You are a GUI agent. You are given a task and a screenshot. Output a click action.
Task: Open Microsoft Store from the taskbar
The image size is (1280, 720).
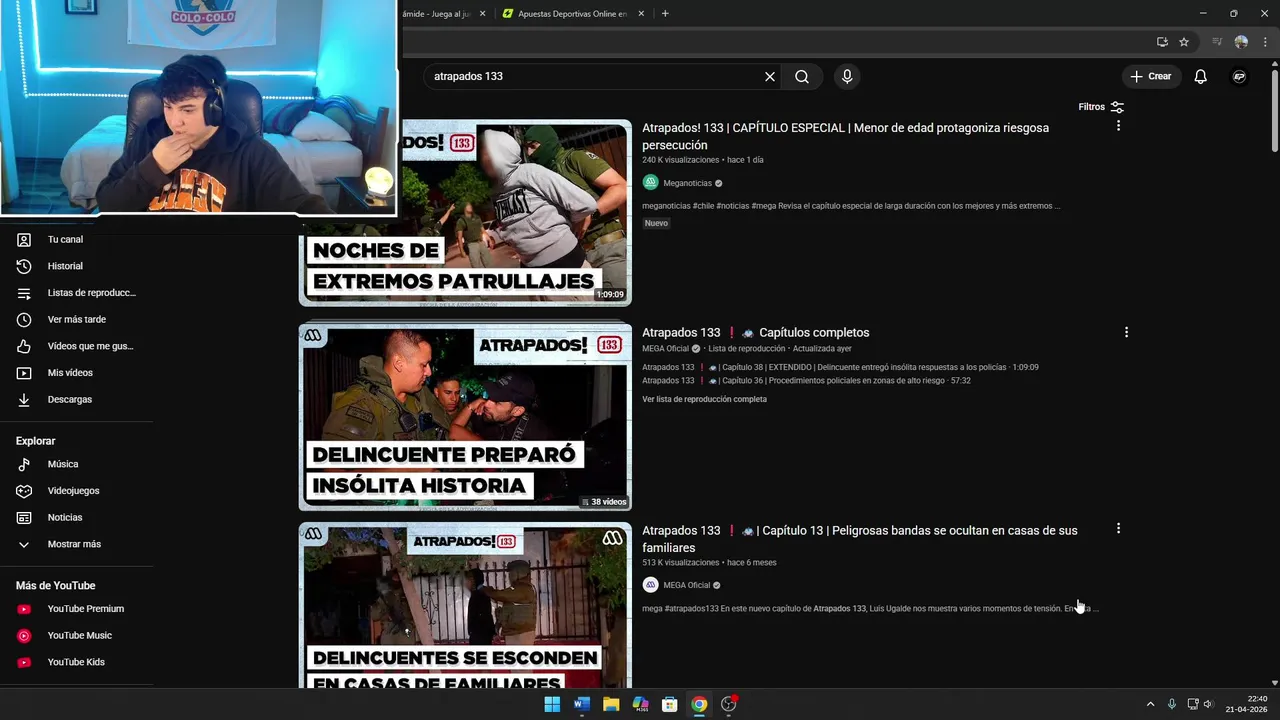click(670, 704)
